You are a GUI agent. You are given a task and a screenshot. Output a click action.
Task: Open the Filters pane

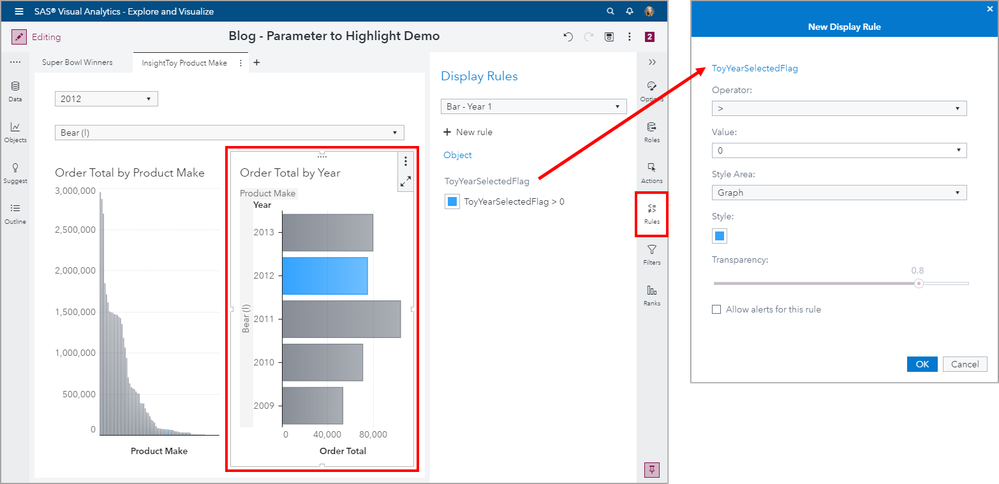(652, 255)
